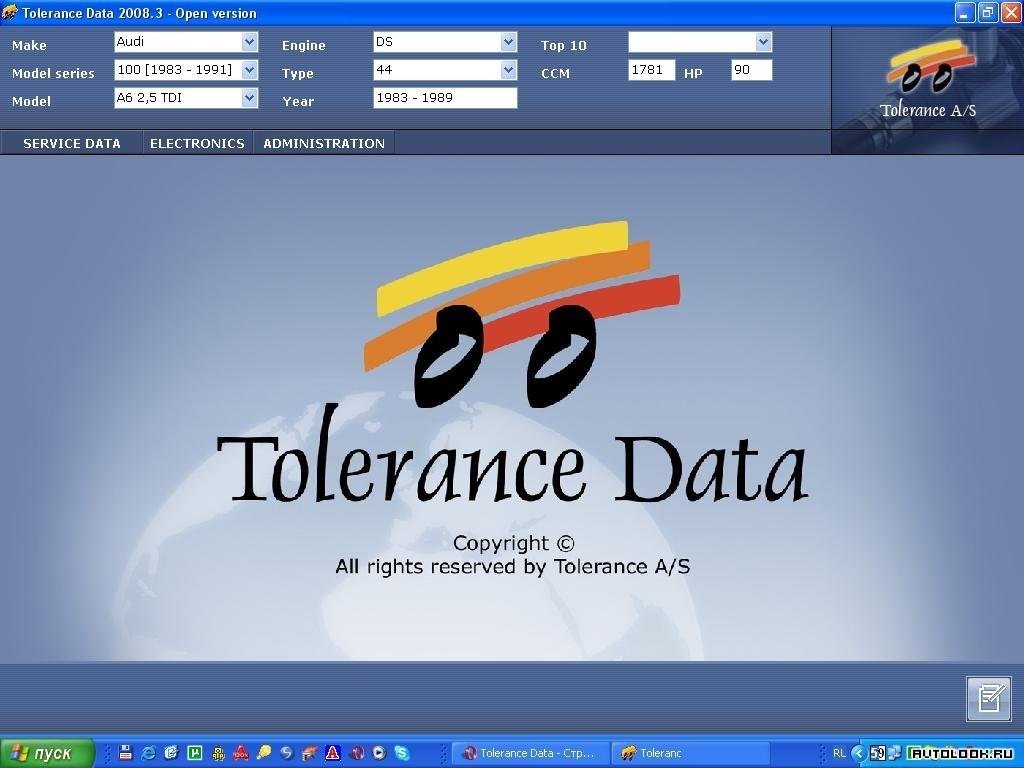Viewport: 1024px width, 768px height.
Task: Launch the green uTorrent quick-launch icon
Action: click(x=195, y=753)
